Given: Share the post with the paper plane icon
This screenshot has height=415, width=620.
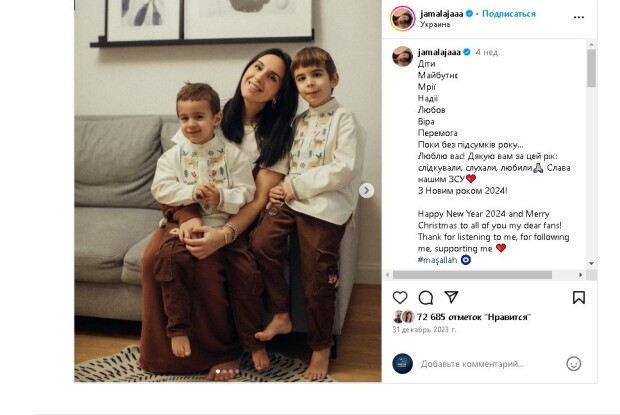Looking at the screenshot, I should [451, 297].
